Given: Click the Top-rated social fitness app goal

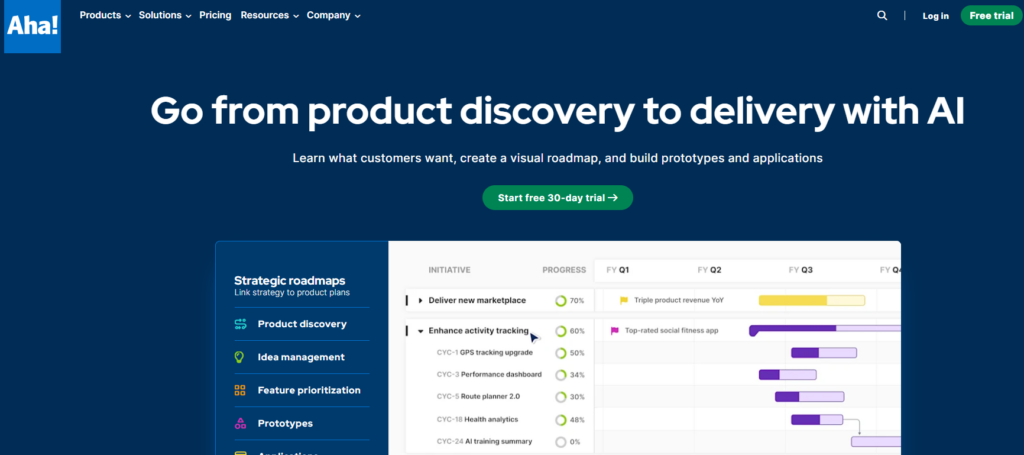Looking at the screenshot, I should (671, 331).
